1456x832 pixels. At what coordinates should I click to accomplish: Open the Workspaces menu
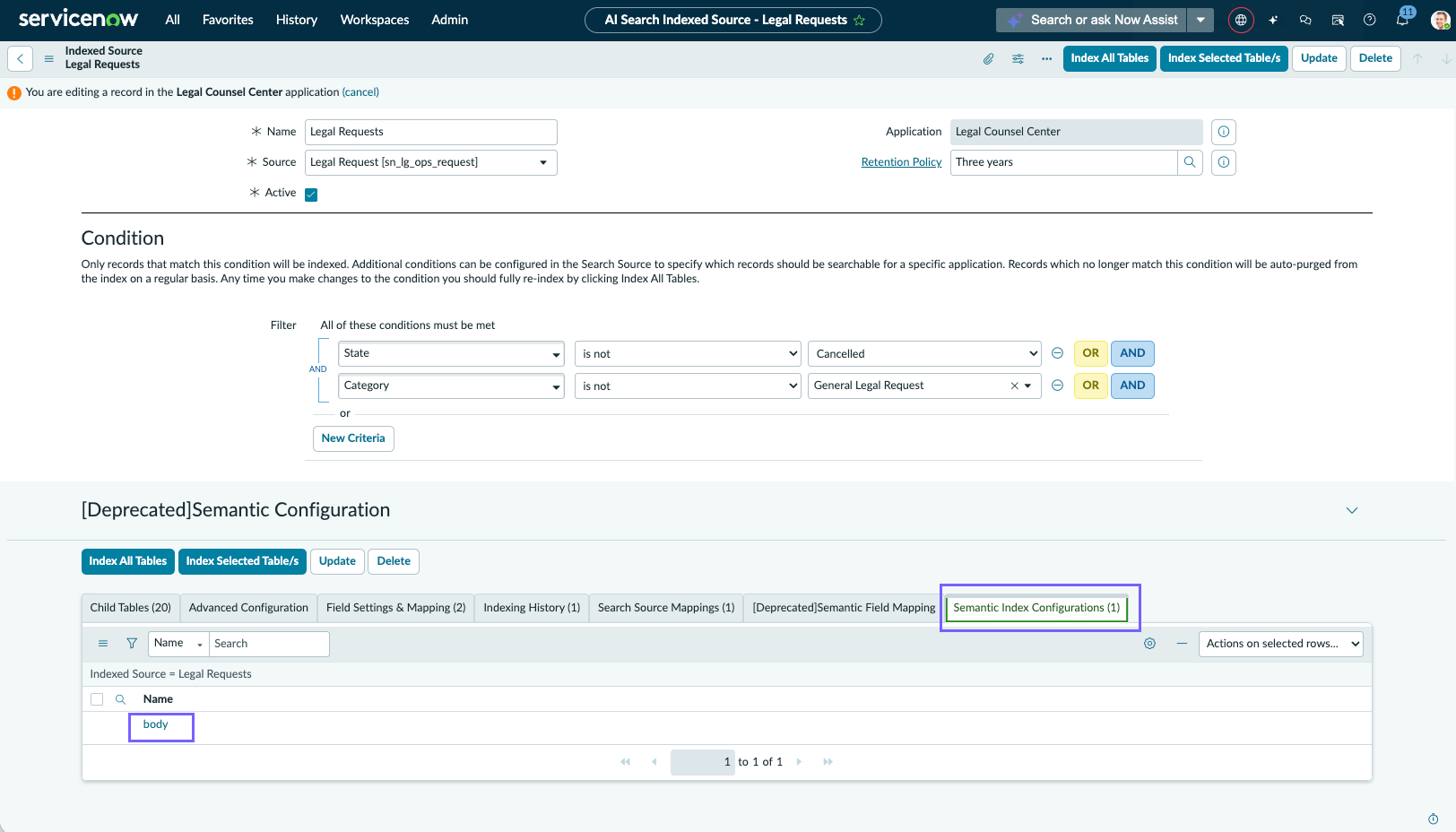pyautogui.click(x=375, y=20)
